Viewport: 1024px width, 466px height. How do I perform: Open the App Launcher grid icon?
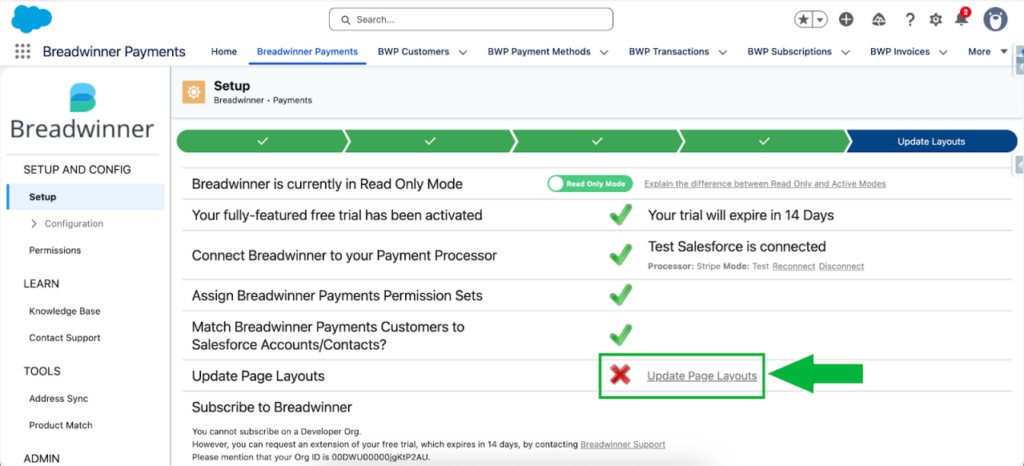point(22,52)
